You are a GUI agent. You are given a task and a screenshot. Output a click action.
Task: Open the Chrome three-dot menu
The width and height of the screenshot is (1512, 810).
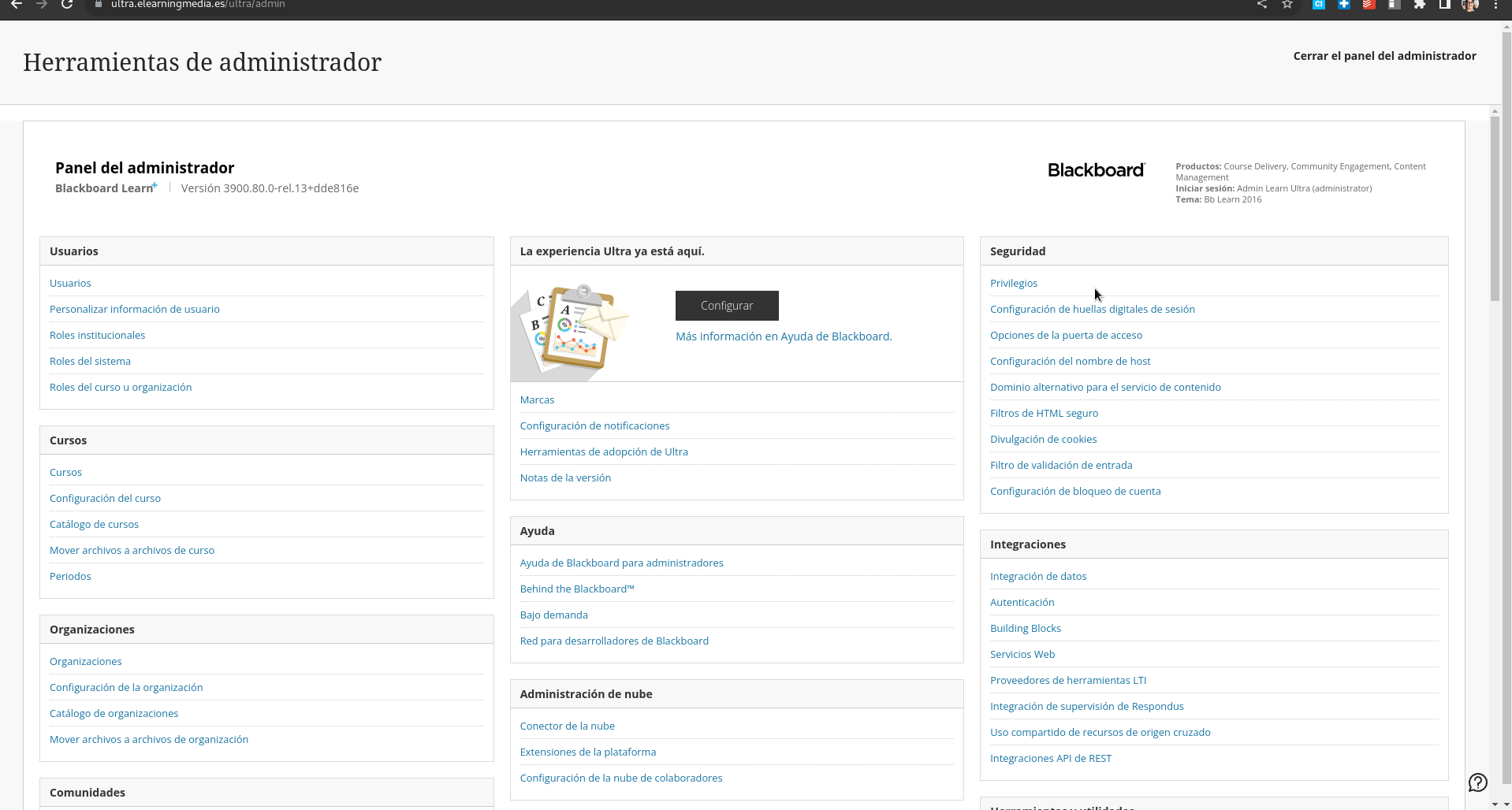pyautogui.click(x=1495, y=4)
